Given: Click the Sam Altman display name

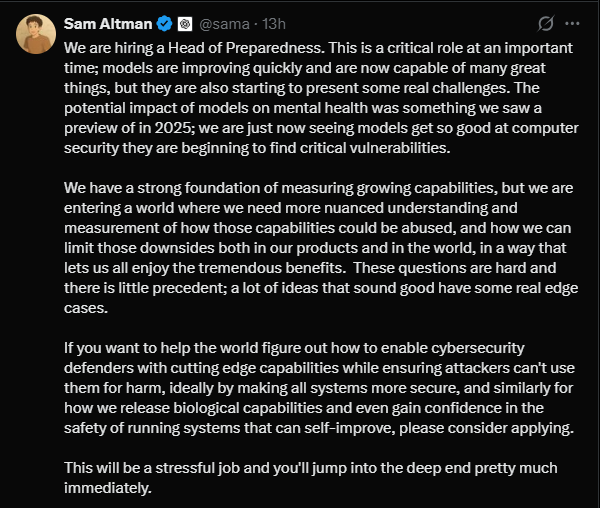Looking at the screenshot, I should pos(104,23).
